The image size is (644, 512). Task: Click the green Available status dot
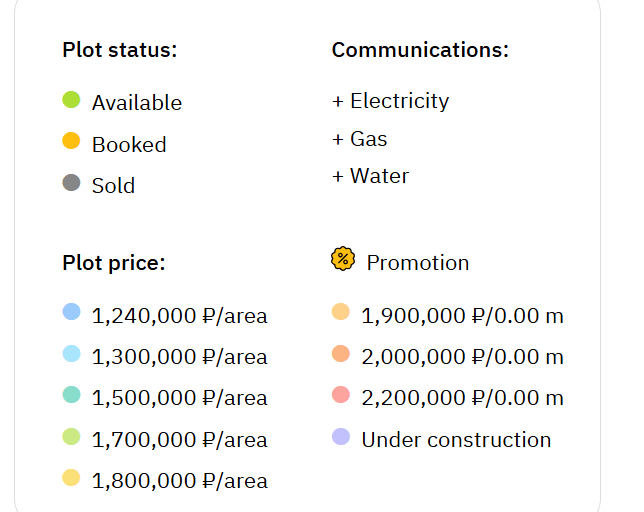point(71,100)
